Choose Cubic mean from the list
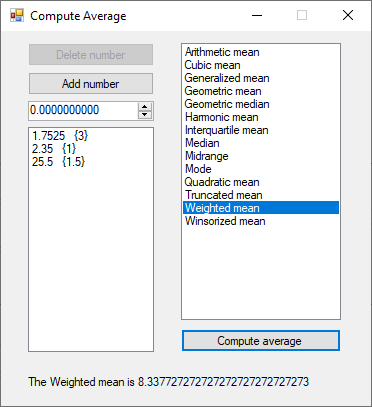372x407 pixels. (261, 65)
